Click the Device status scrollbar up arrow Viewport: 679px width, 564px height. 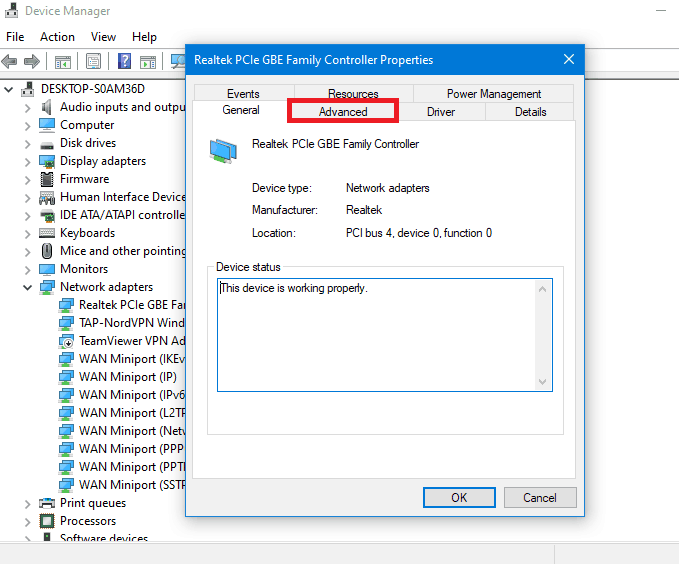tap(542, 289)
